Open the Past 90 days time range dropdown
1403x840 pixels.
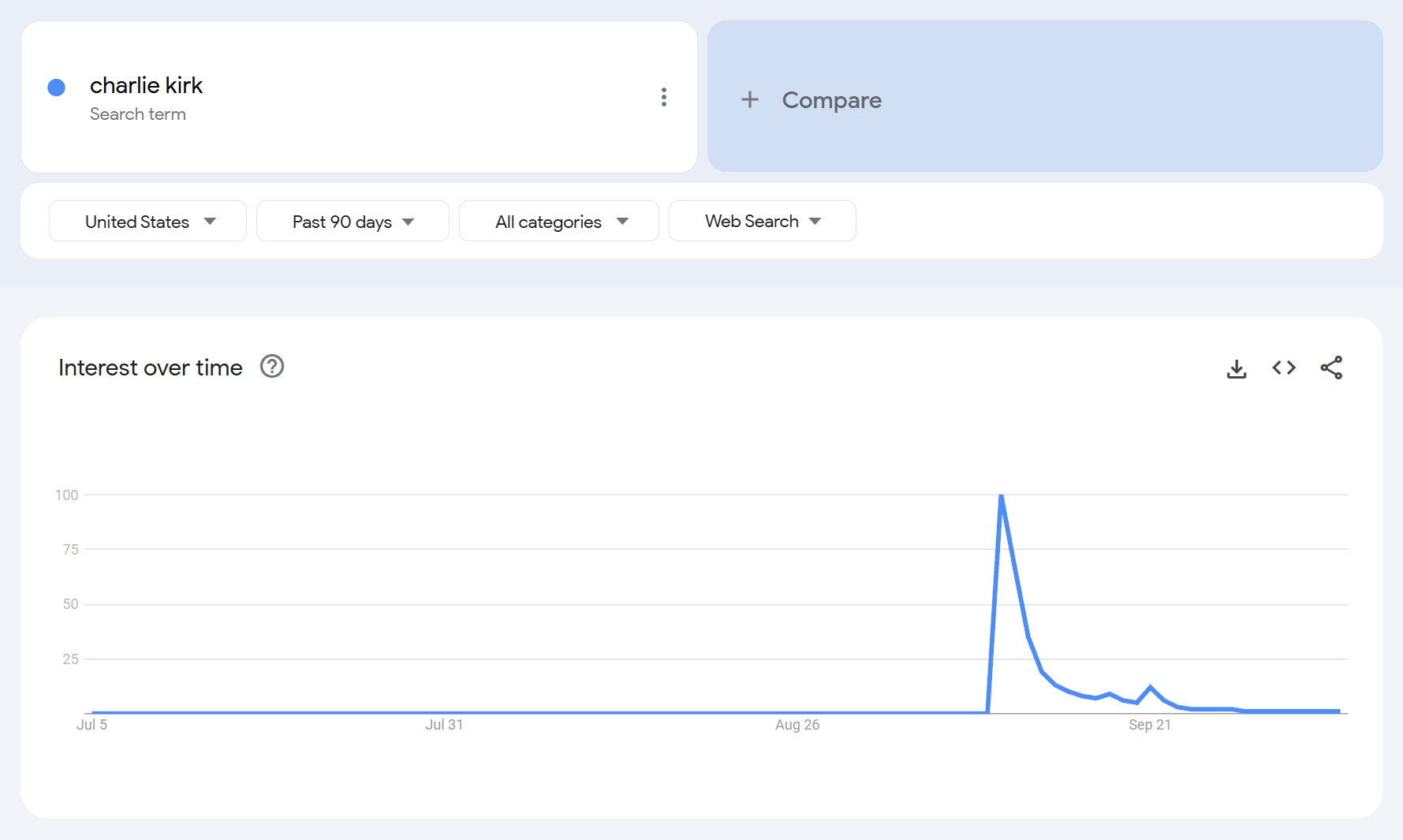[x=353, y=222]
